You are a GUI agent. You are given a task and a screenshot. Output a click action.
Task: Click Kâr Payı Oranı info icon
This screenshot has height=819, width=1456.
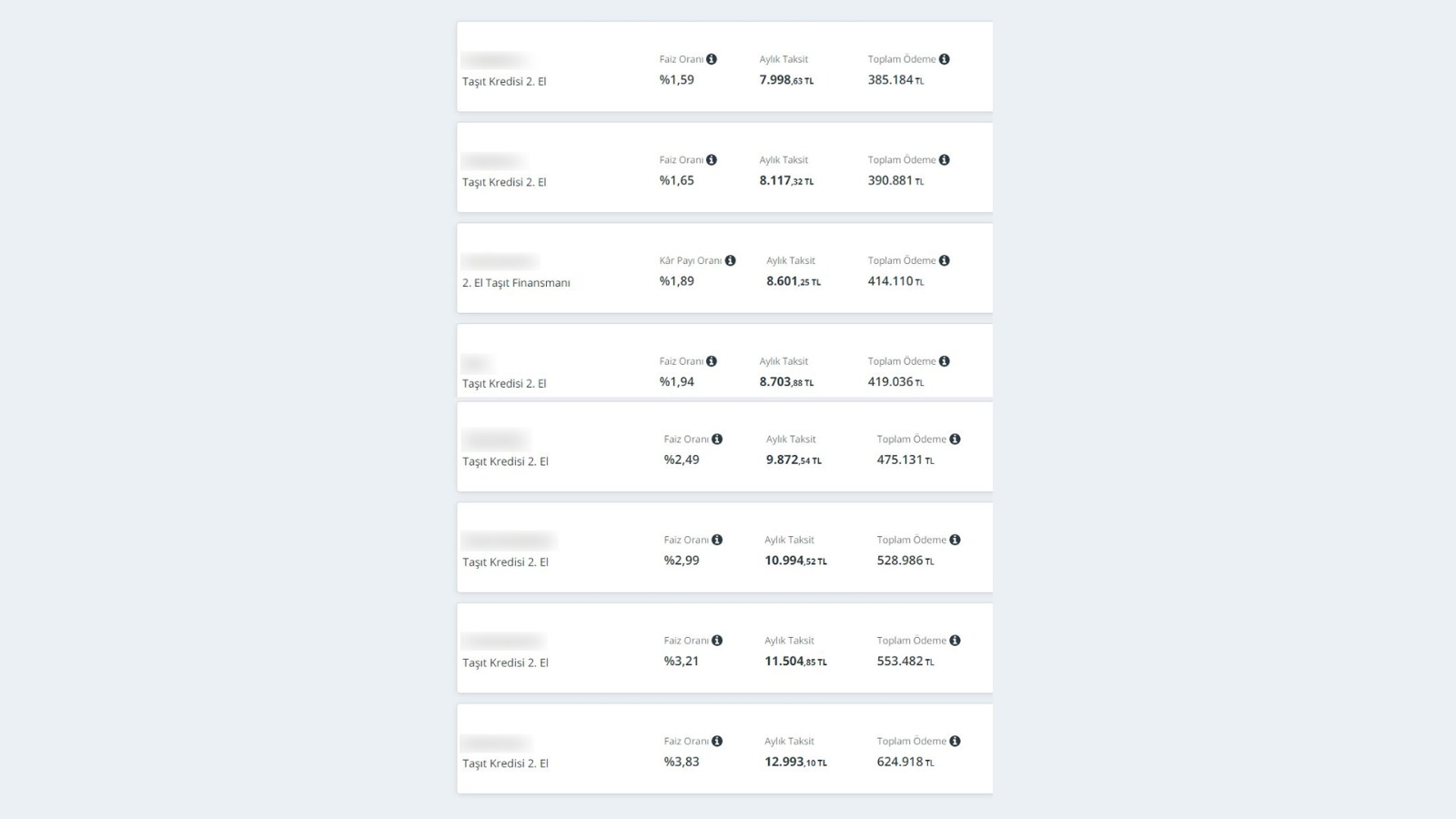point(730,260)
